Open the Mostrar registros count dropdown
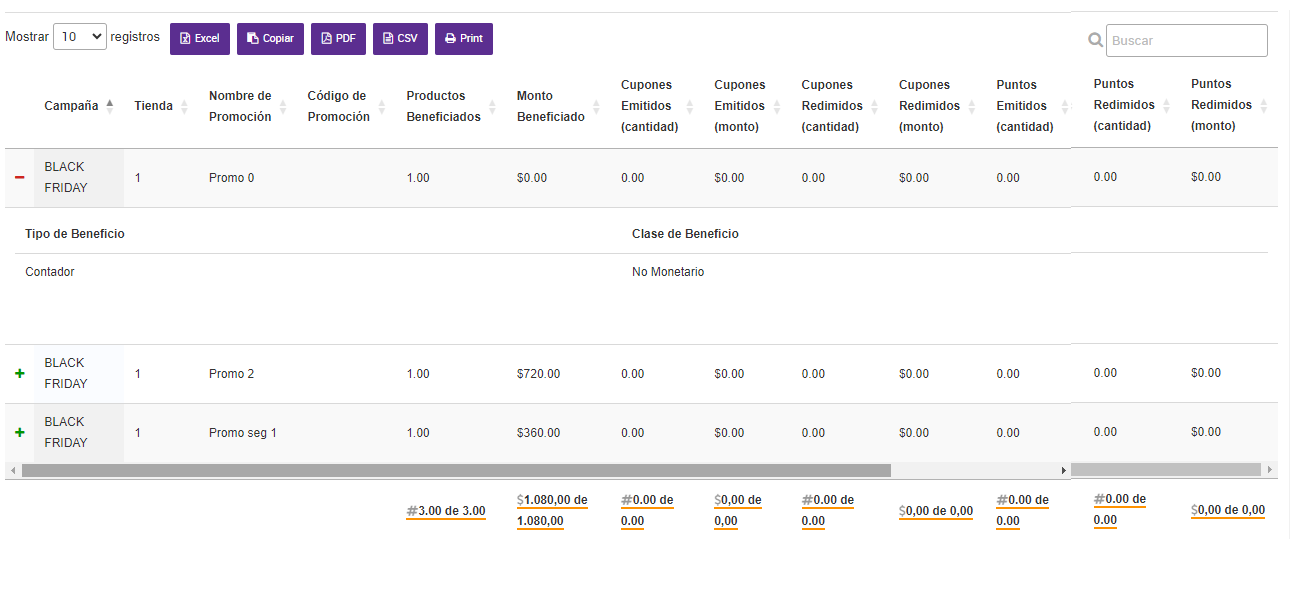This screenshot has width=1302, height=614. pyautogui.click(x=80, y=37)
